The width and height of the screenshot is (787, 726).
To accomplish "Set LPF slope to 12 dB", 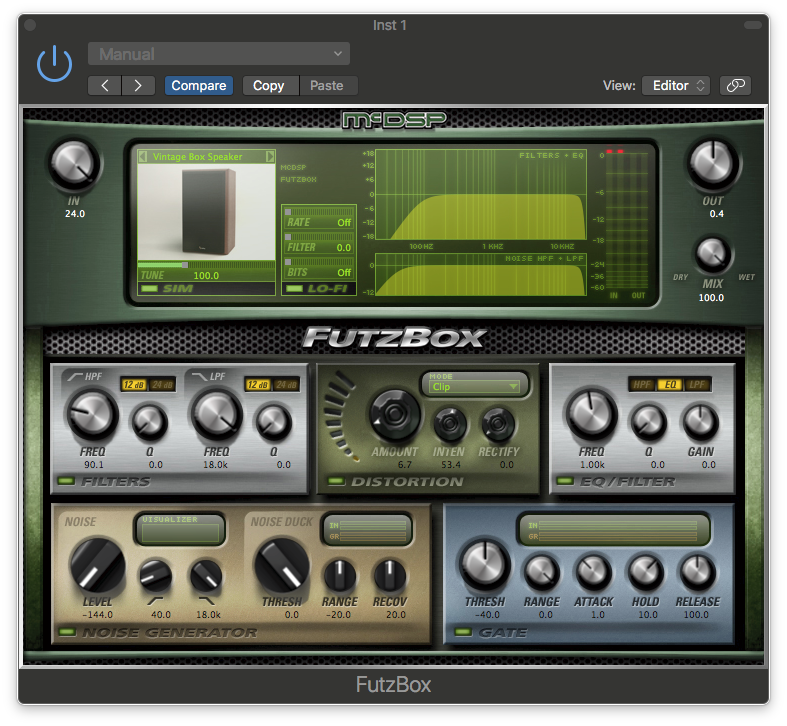I will (x=257, y=385).
